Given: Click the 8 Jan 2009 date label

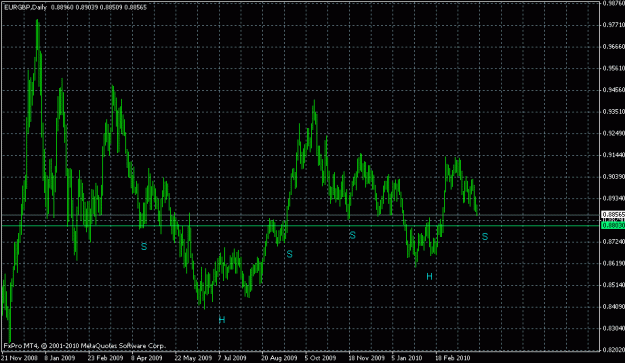Looking at the screenshot, I should 59,358.
